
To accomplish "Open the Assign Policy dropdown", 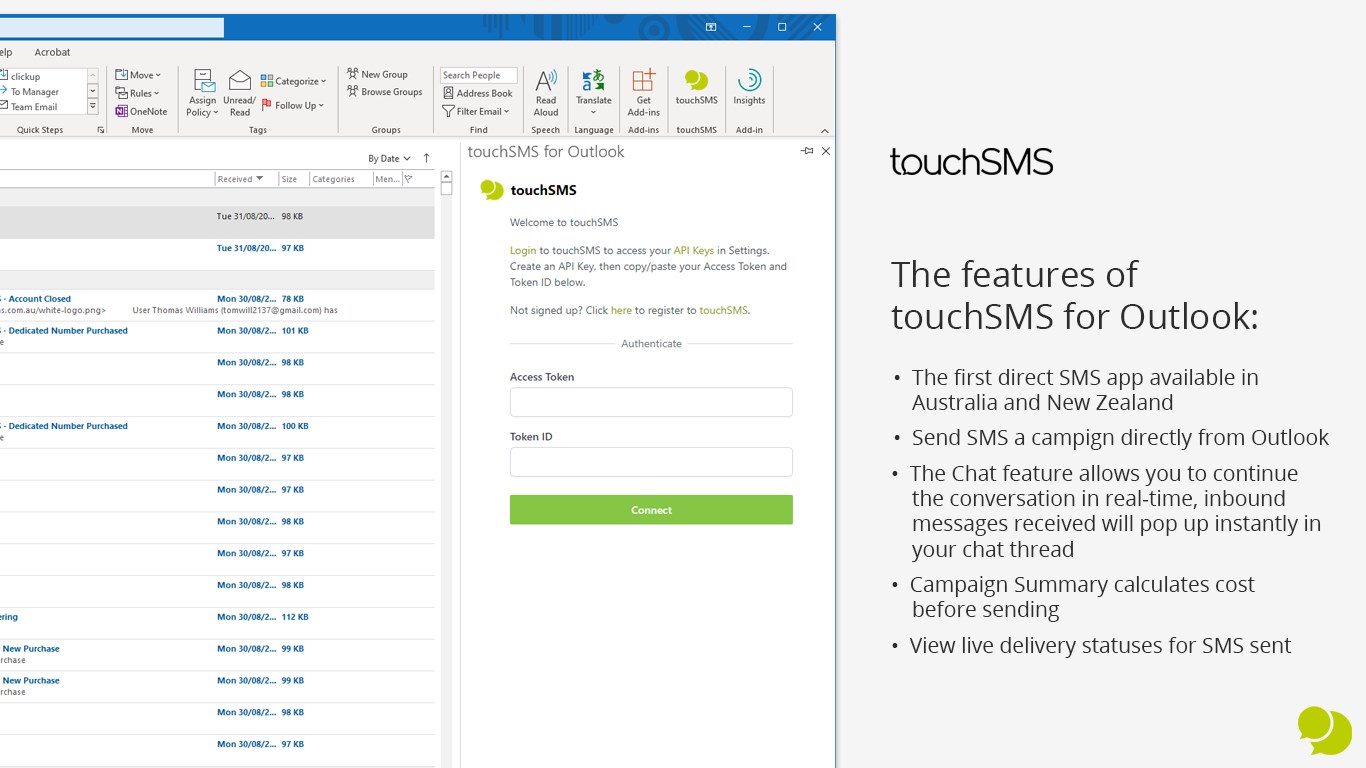I will pyautogui.click(x=203, y=93).
